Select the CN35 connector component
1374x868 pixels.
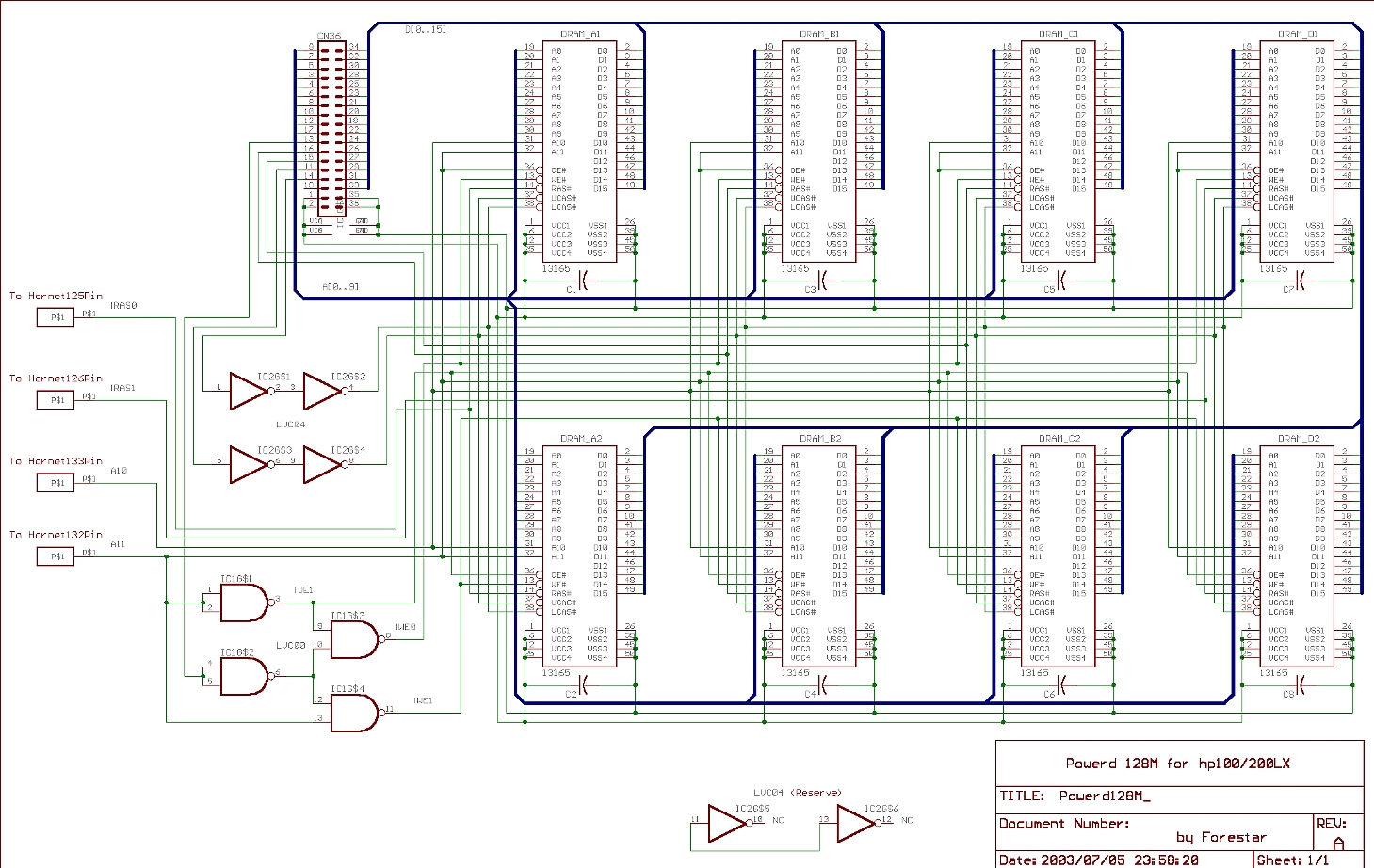(331, 127)
